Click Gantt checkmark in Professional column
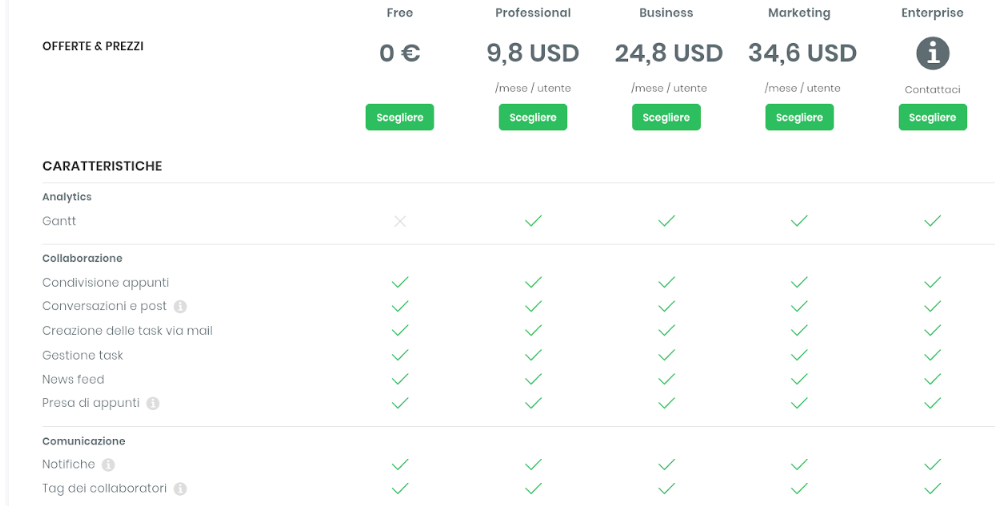The image size is (995, 506). pyautogui.click(x=533, y=221)
